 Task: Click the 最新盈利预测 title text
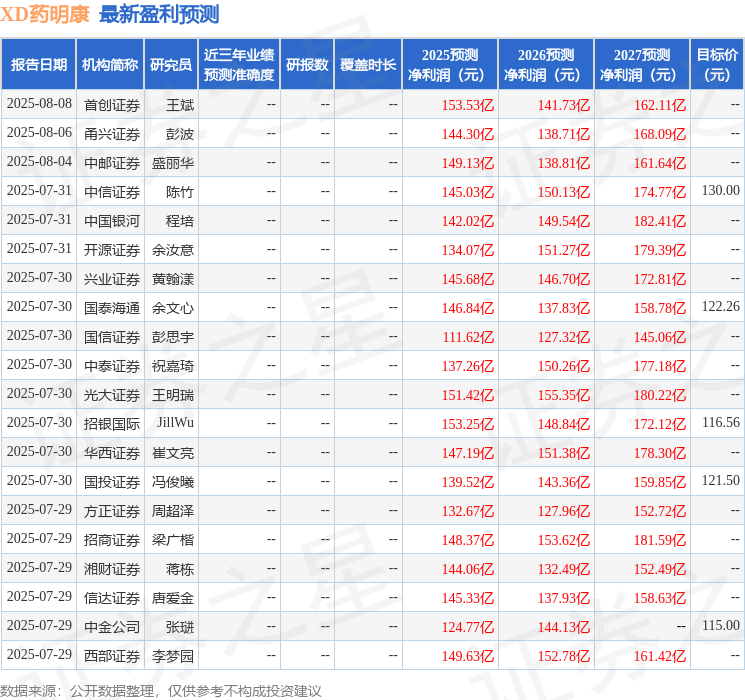click(159, 15)
